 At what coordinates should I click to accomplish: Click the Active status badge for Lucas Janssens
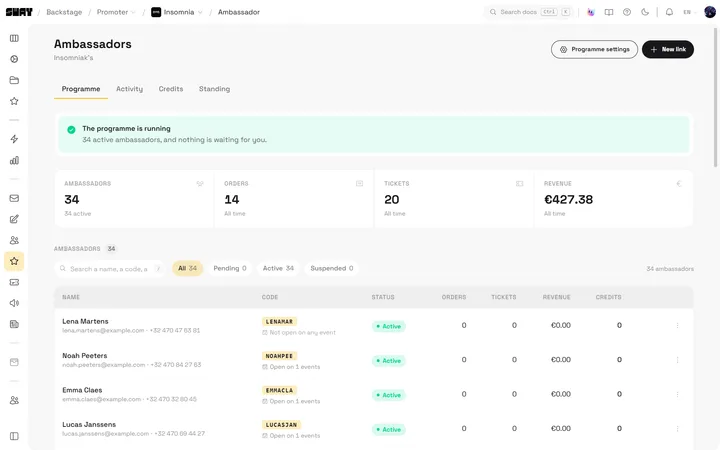(x=388, y=429)
